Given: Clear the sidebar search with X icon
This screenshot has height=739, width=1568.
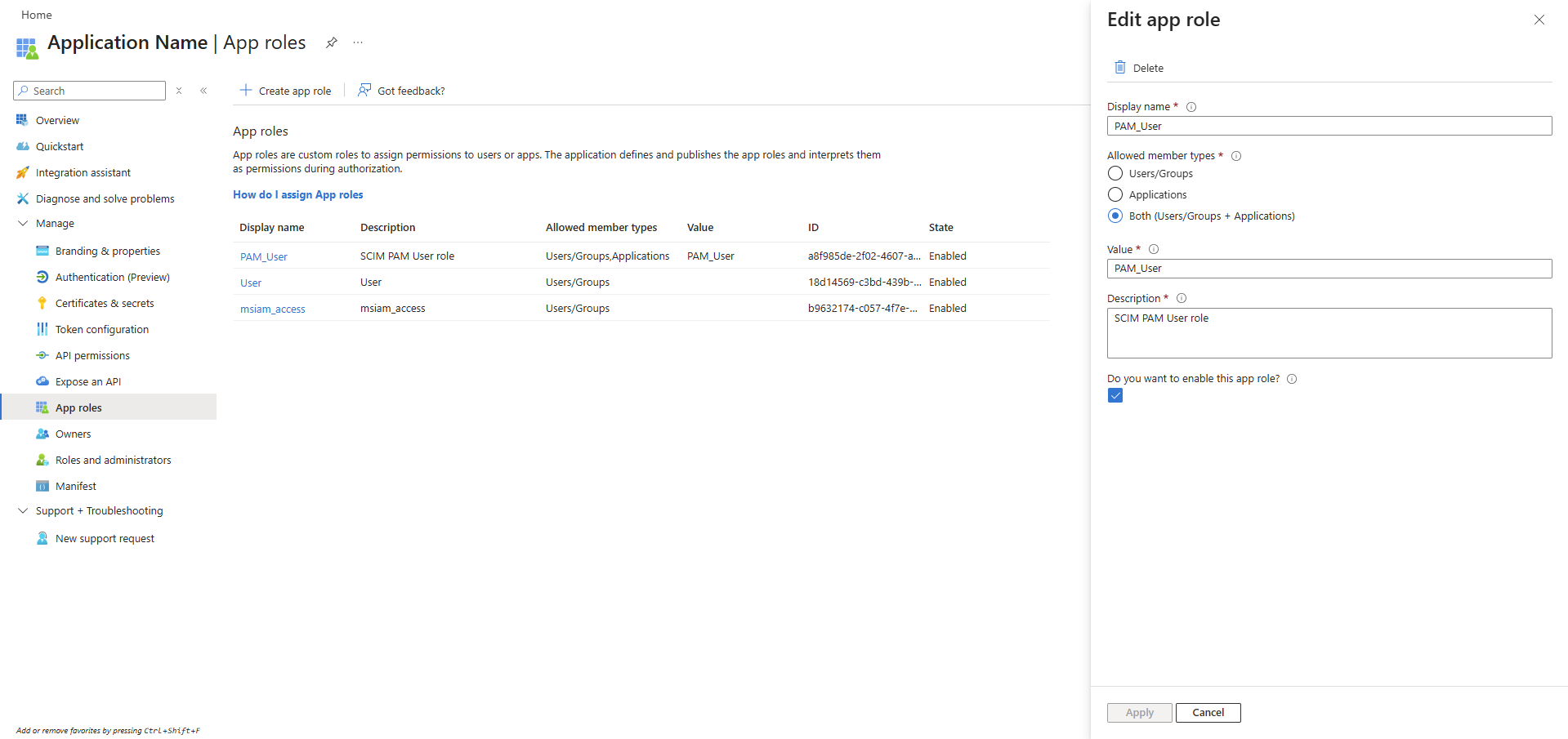Looking at the screenshot, I should coord(179,91).
